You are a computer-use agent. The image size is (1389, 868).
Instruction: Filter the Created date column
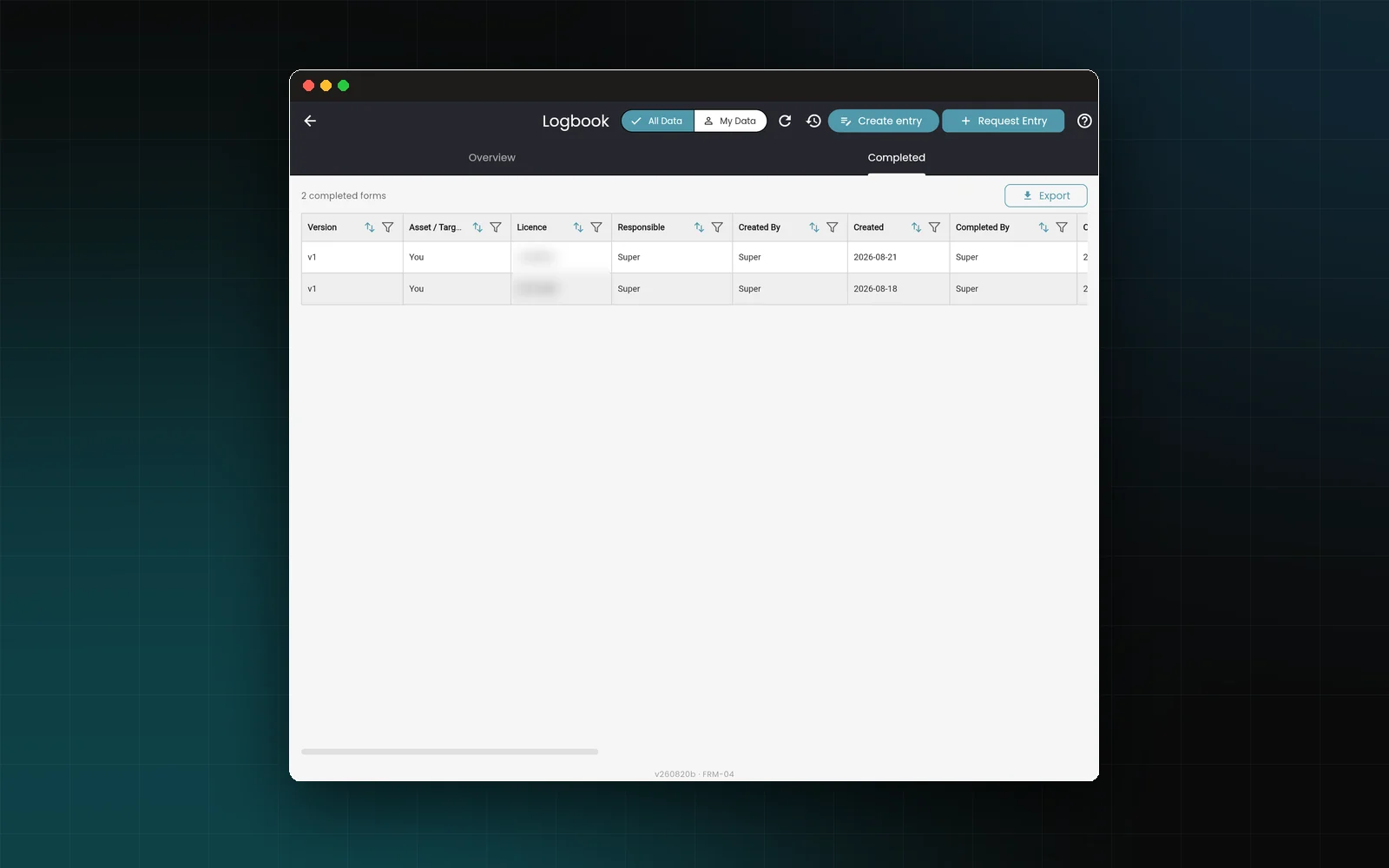point(935,227)
